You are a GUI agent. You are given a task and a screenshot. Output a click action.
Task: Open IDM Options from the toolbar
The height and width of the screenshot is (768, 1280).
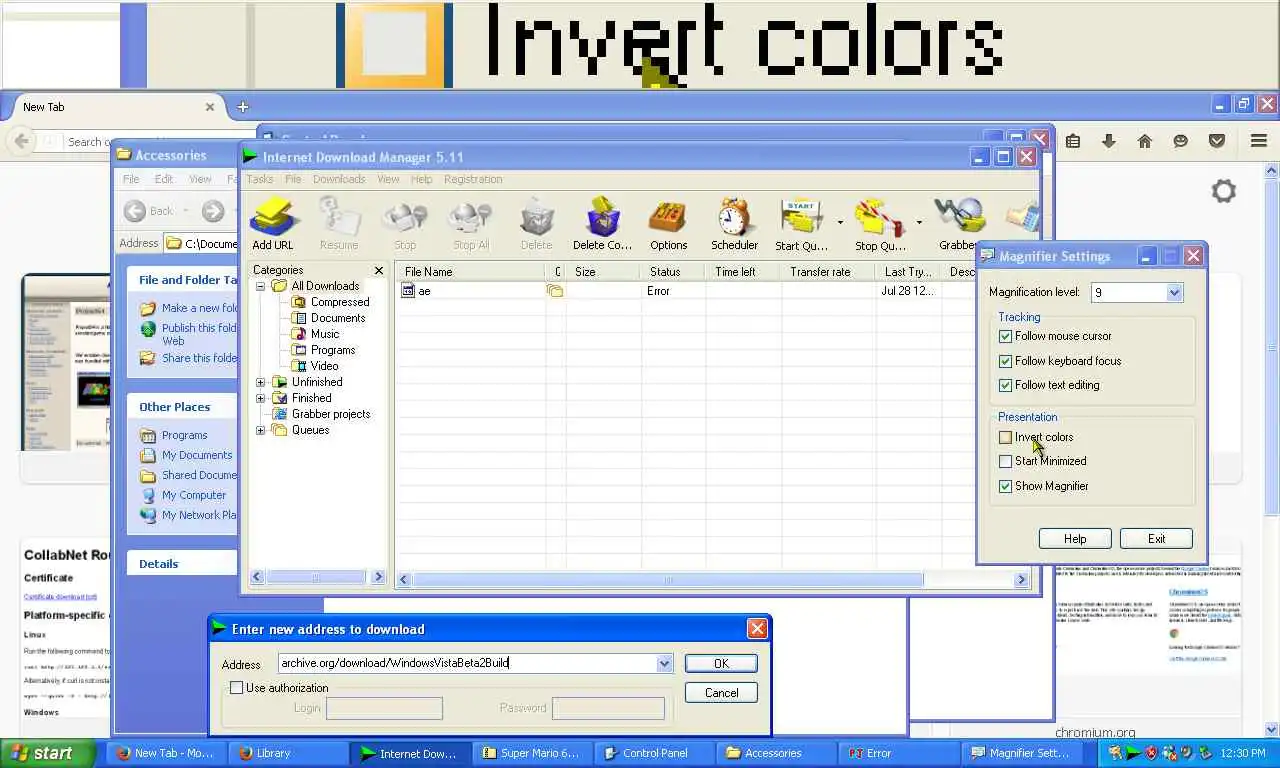point(668,223)
